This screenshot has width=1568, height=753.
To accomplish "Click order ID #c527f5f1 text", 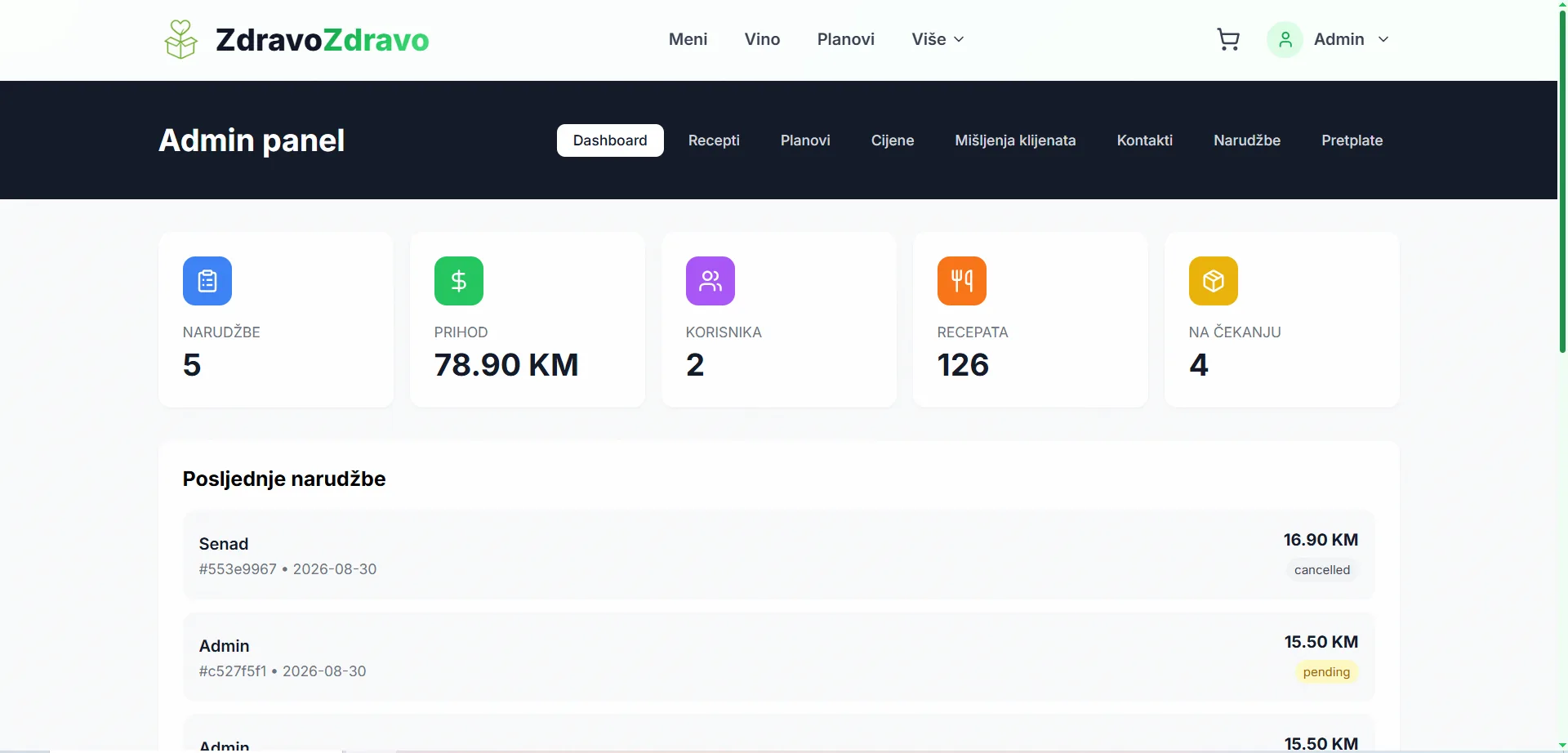I will point(233,671).
